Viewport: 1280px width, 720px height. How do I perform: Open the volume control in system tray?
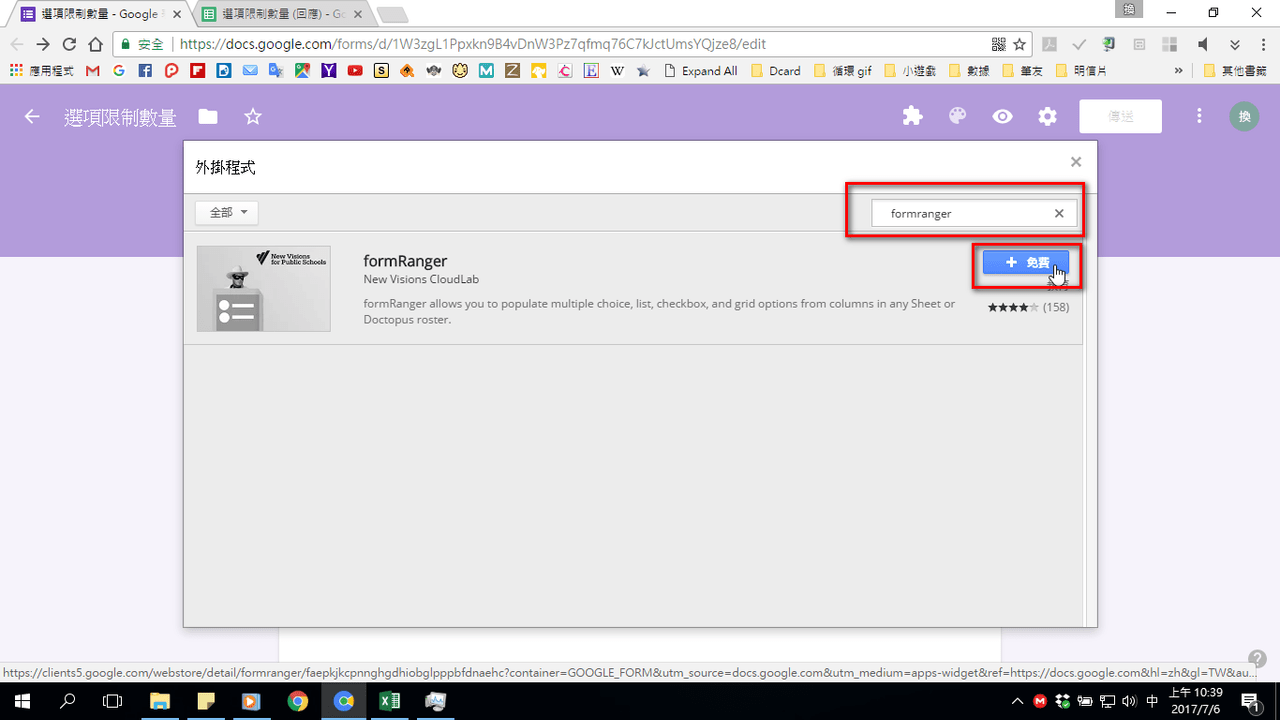[1129, 701]
